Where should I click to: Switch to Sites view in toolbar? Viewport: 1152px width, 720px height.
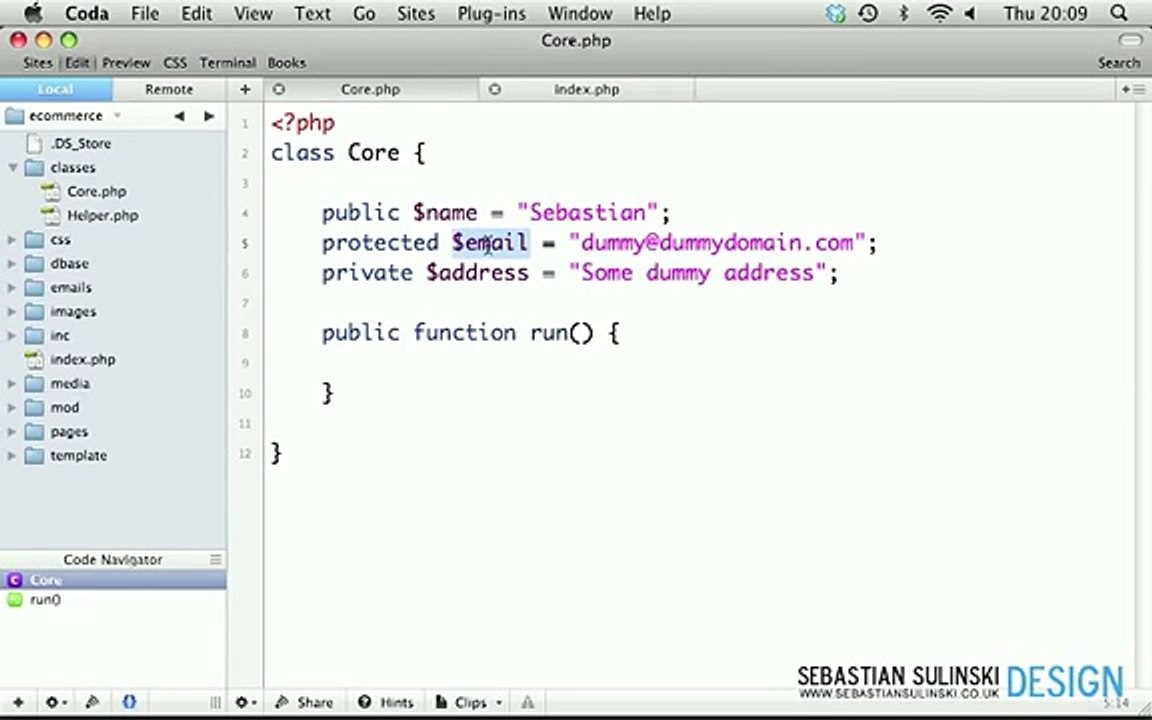[37, 63]
